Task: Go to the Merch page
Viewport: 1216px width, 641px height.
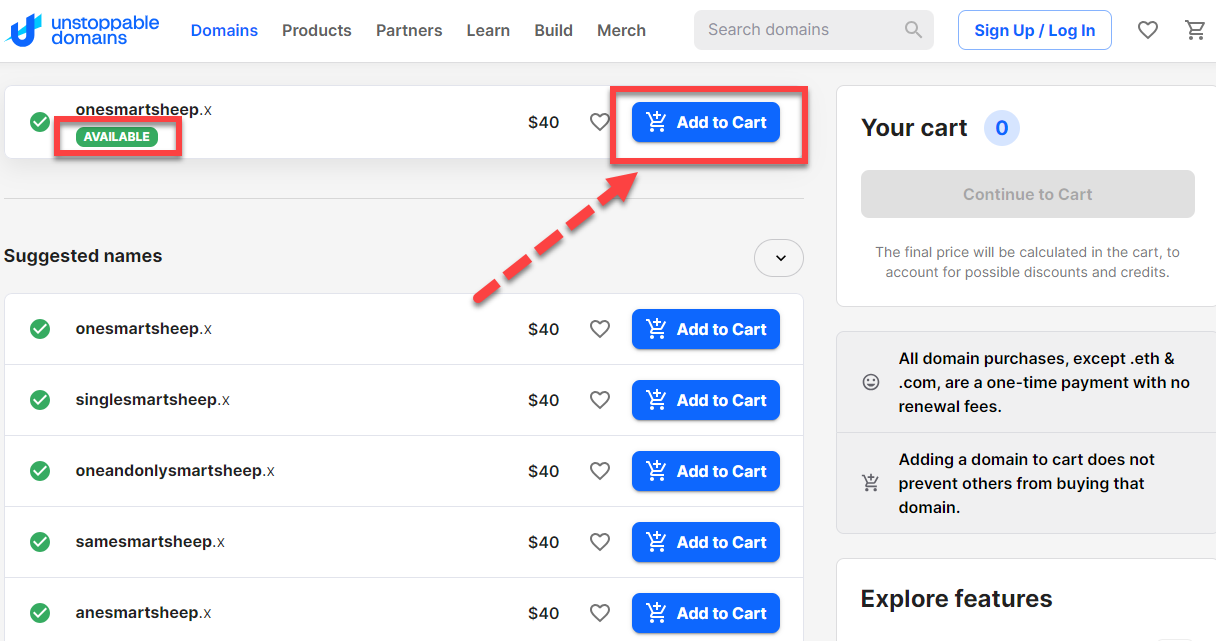Action: tap(621, 30)
